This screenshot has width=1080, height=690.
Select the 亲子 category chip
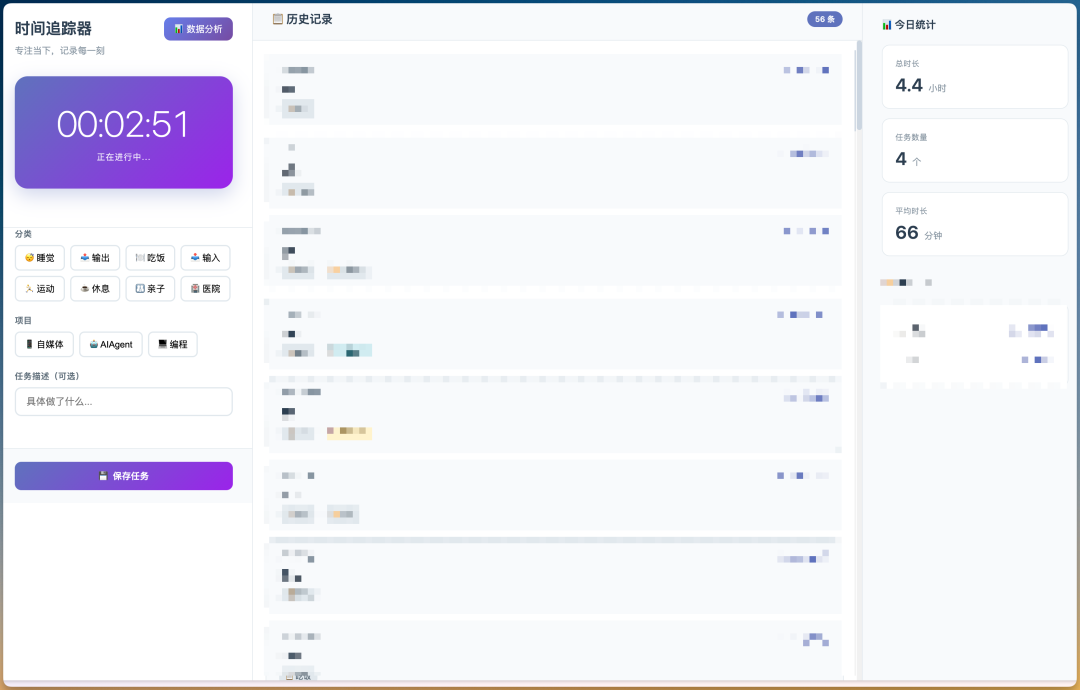tap(150, 289)
